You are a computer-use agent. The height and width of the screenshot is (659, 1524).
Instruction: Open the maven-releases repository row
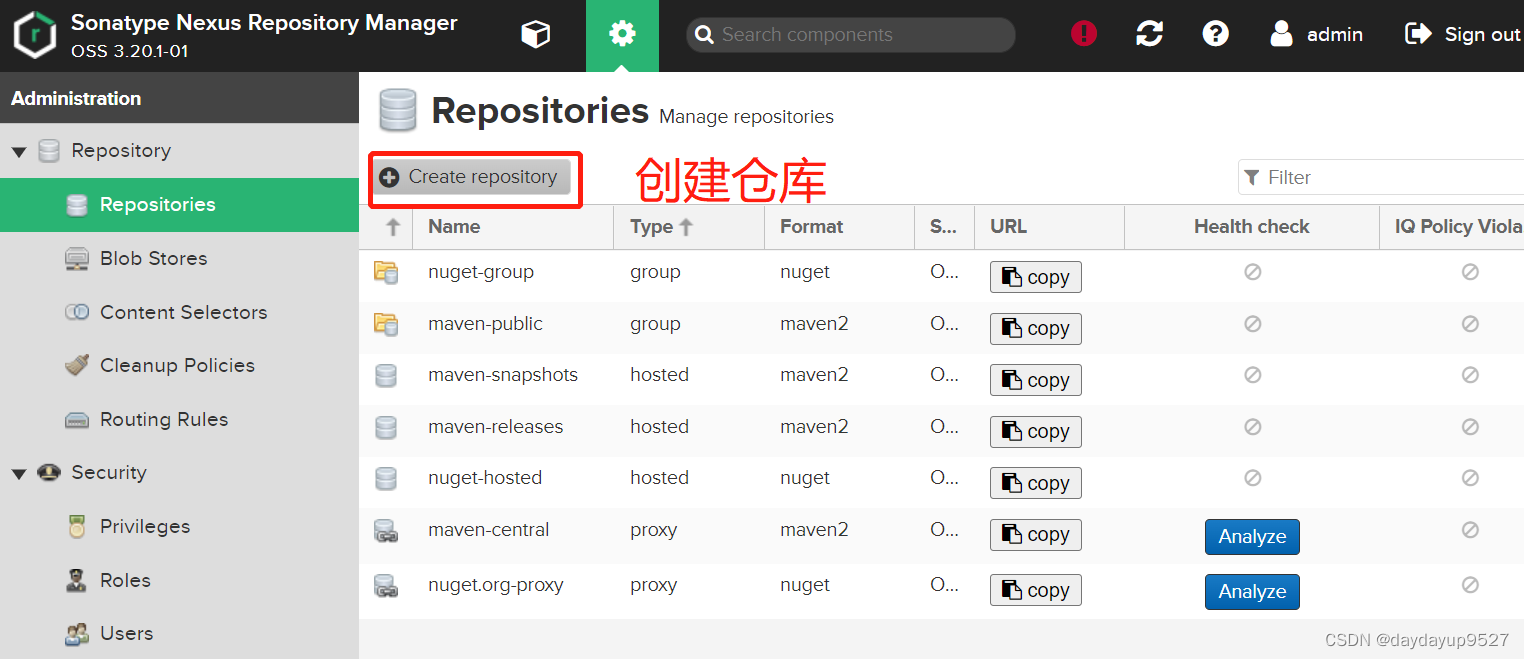[941, 431]
